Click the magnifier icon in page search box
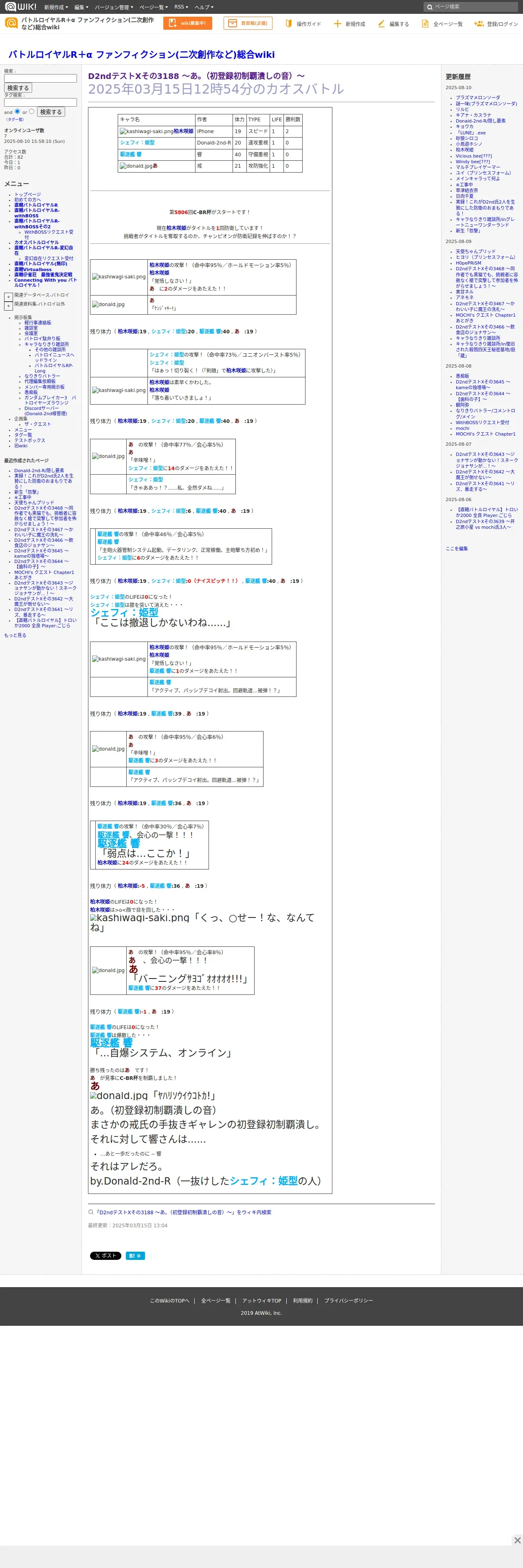The height and width of the screenshot is (1568, 523). pos(429,7)
